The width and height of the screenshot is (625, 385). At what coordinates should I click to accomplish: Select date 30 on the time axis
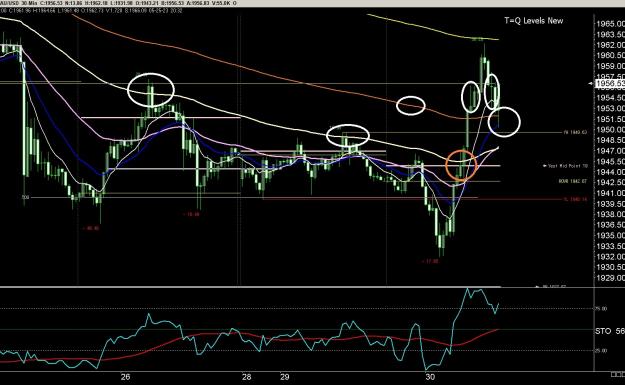(x=430, y=377)
